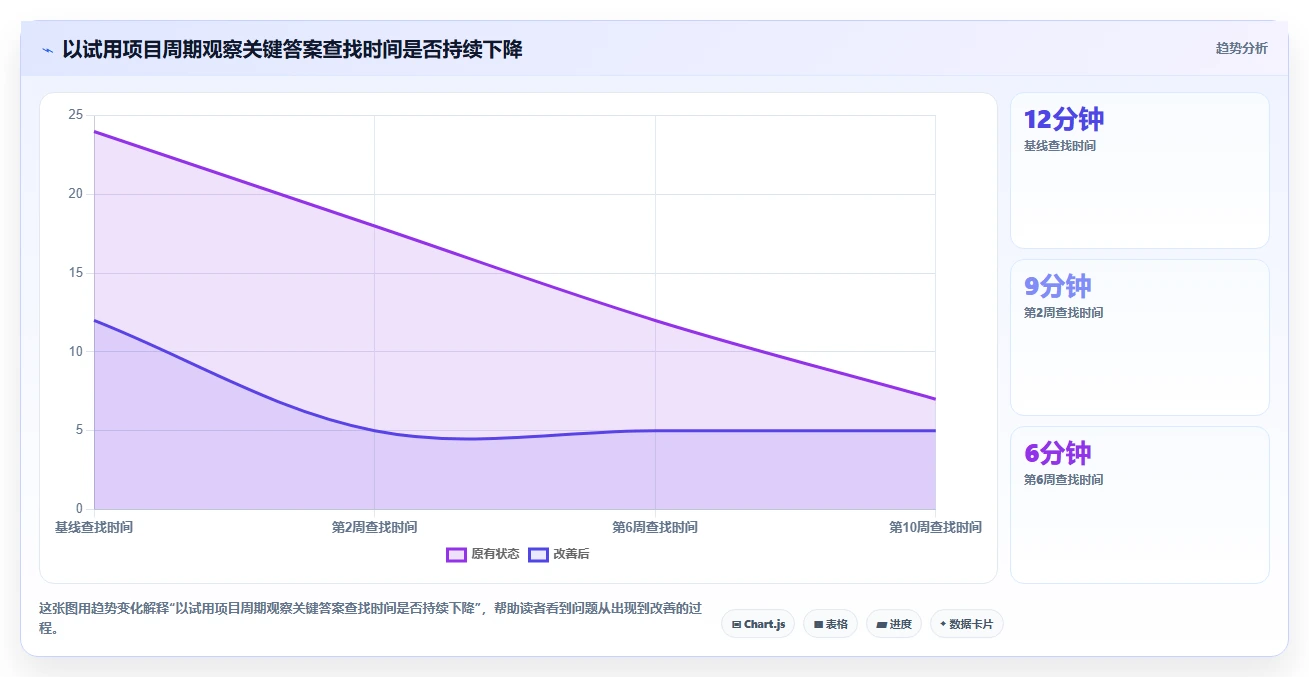Select the 表格 tag chip

(830, 624)
